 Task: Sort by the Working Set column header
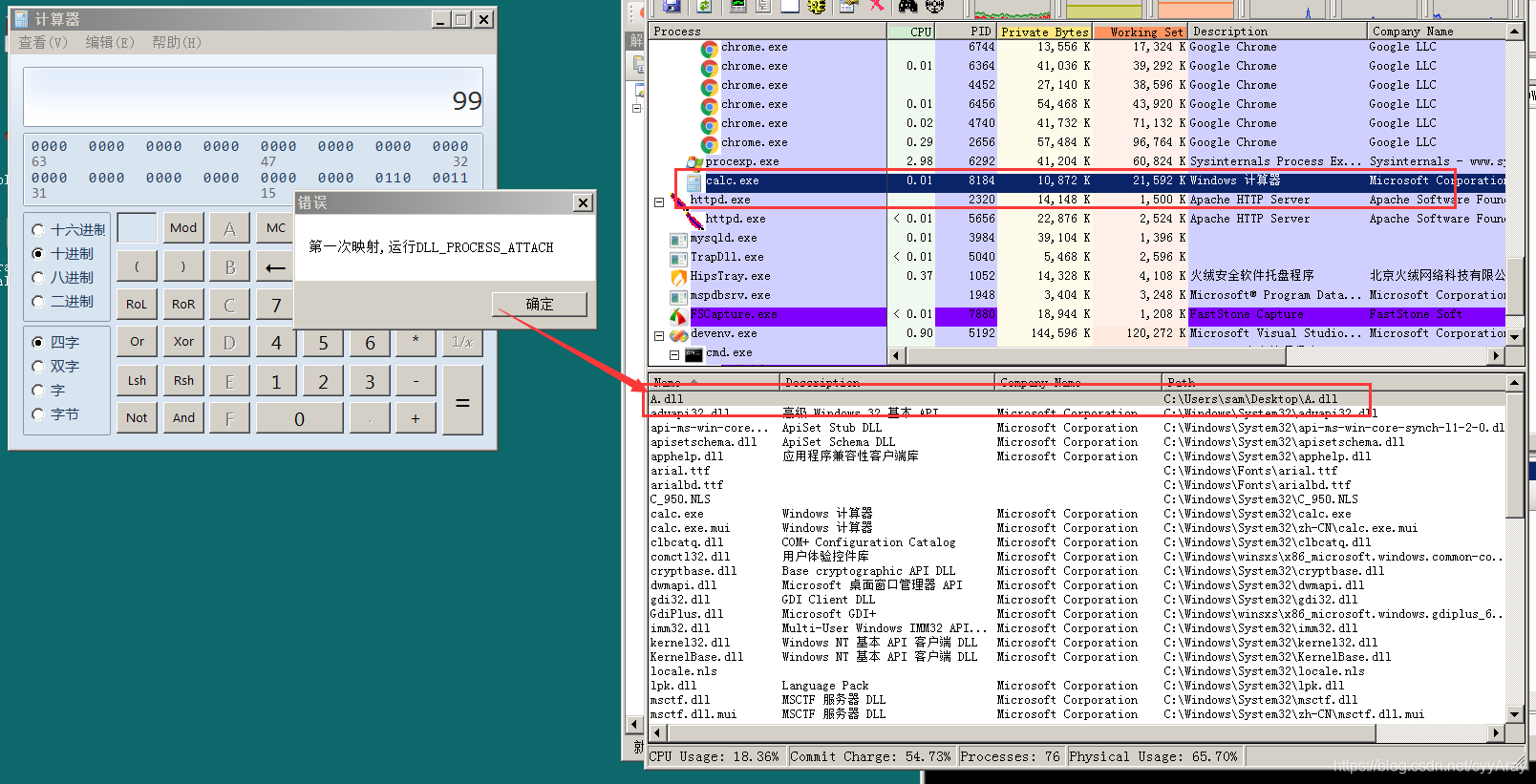pos(1141,32)
